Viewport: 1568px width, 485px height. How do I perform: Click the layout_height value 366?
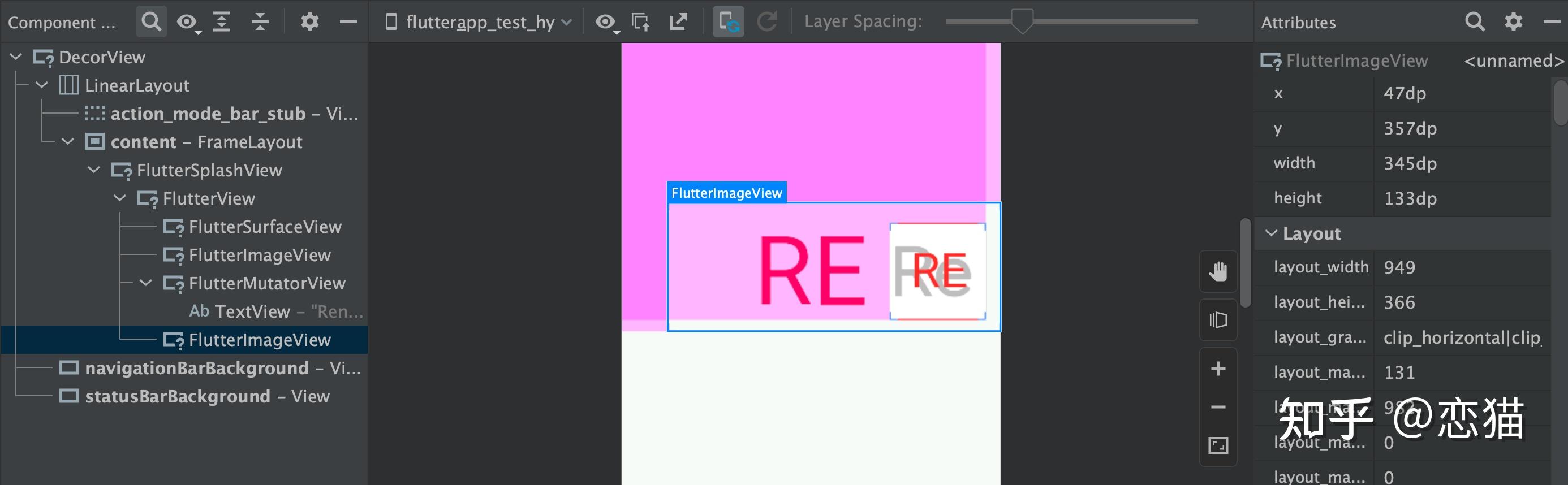1399,302
